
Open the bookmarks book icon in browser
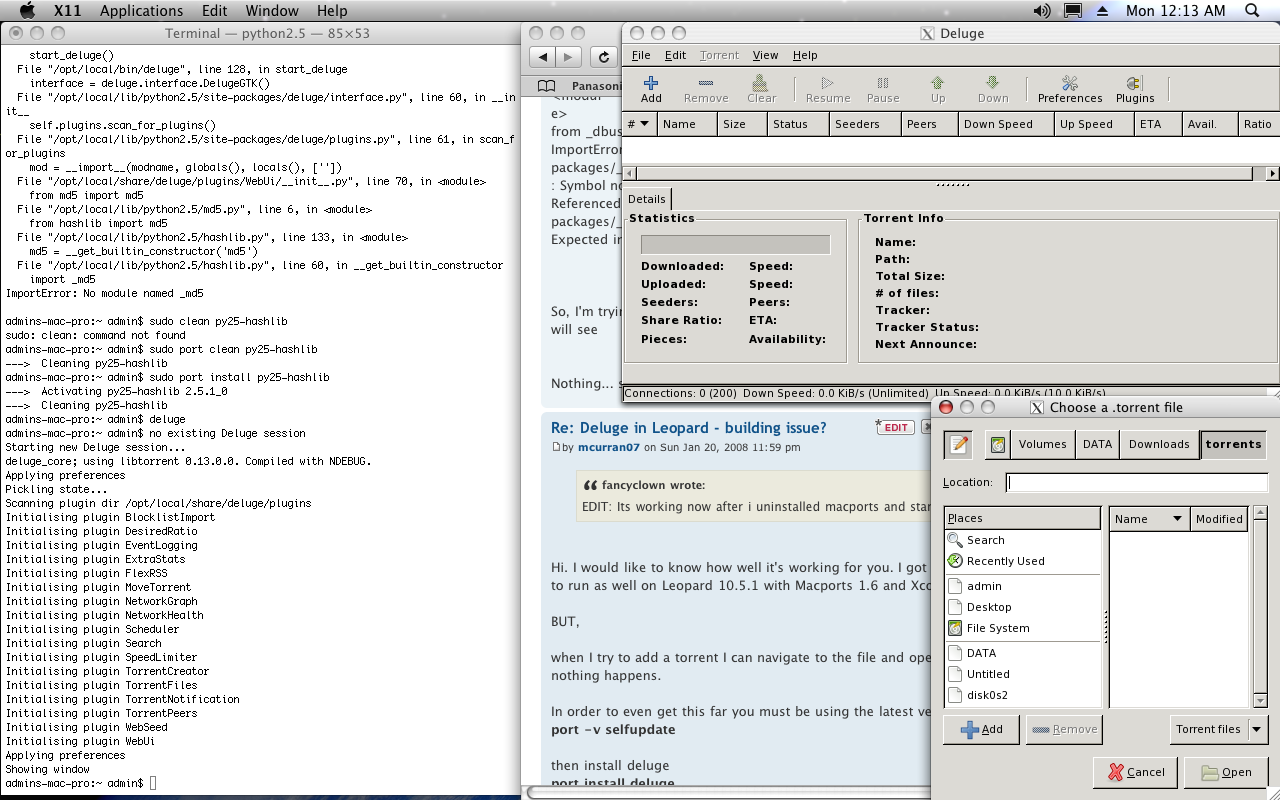(x=547, y=86)
